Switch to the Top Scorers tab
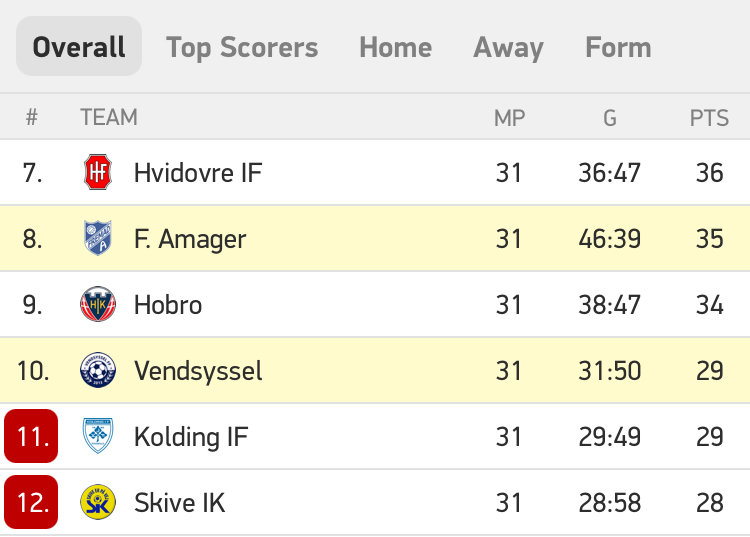 tap(242, 47)
